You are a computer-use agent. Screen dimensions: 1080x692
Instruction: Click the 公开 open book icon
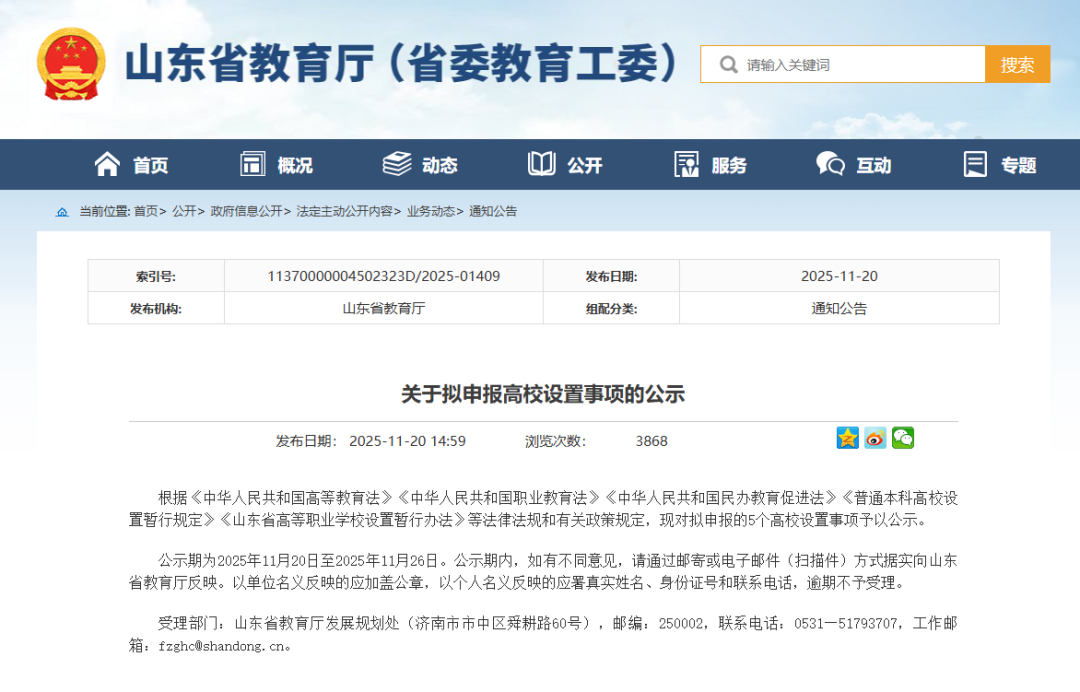click(542, 164)
